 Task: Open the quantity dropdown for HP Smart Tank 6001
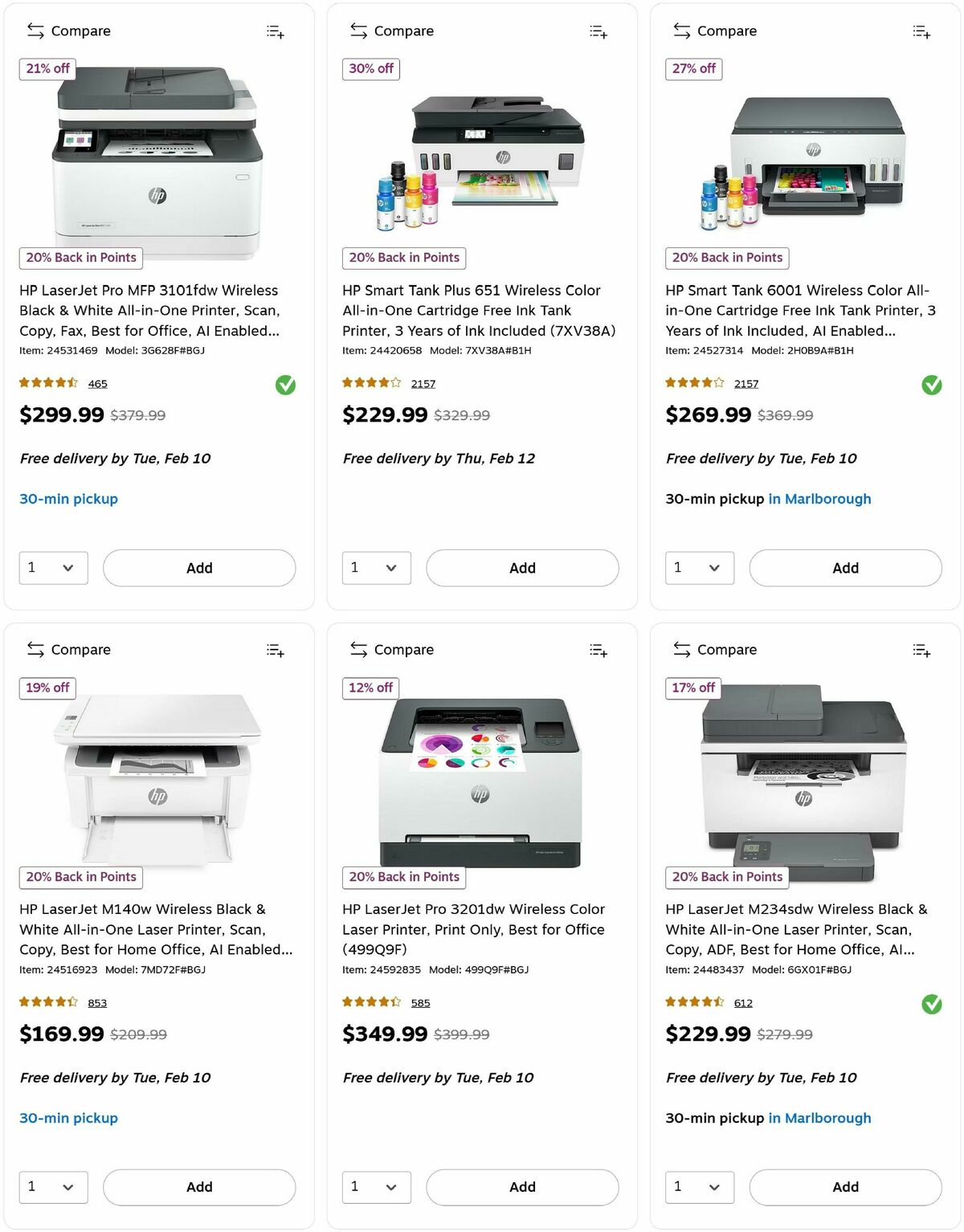(699, 568)
